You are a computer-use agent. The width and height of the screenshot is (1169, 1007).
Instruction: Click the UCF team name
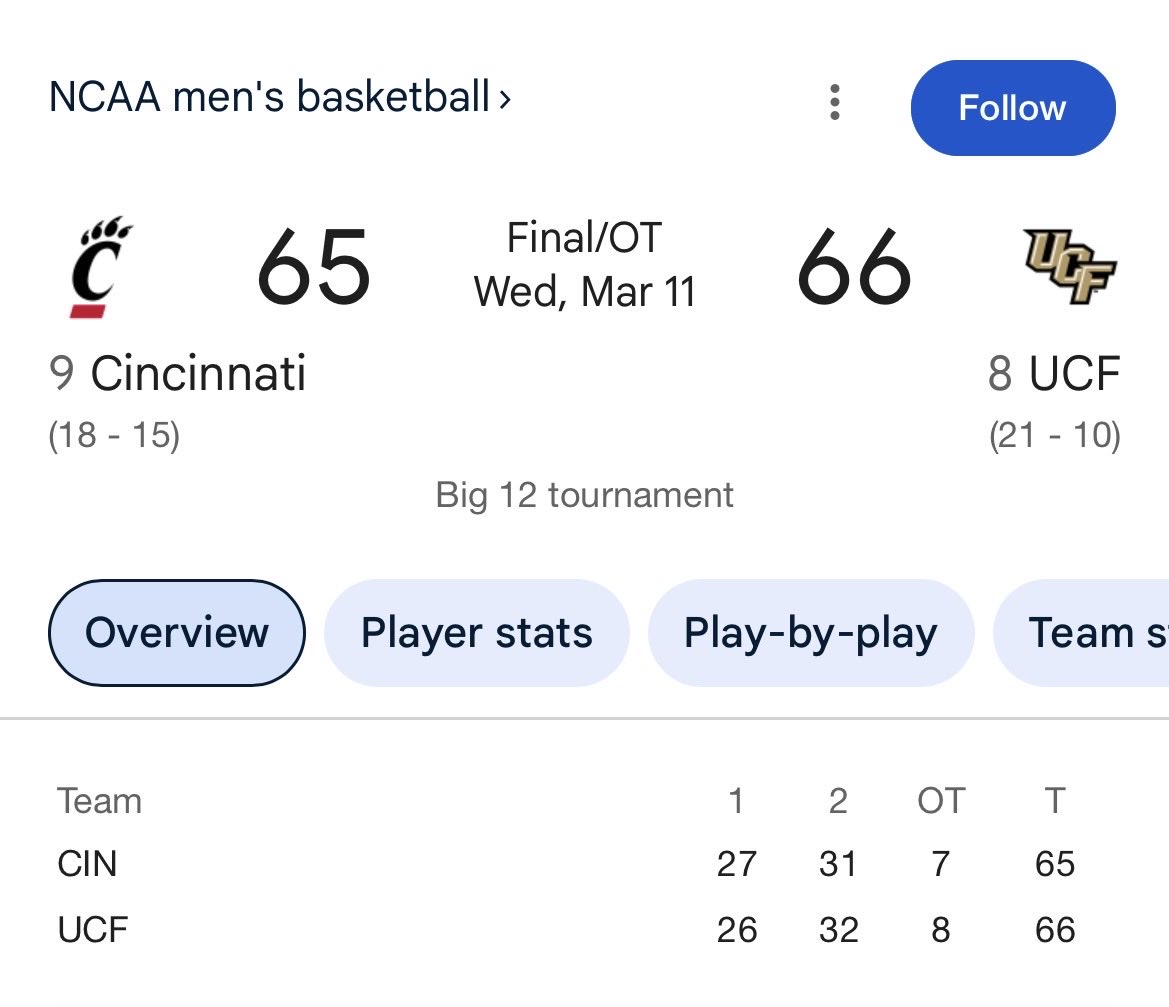tap(1073, 374)
